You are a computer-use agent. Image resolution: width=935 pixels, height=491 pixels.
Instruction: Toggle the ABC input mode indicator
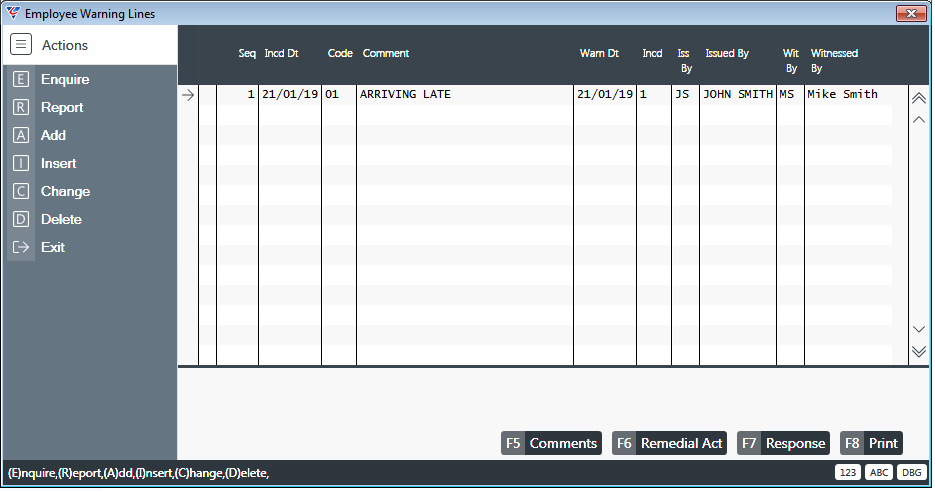click(x=879, y=473)
